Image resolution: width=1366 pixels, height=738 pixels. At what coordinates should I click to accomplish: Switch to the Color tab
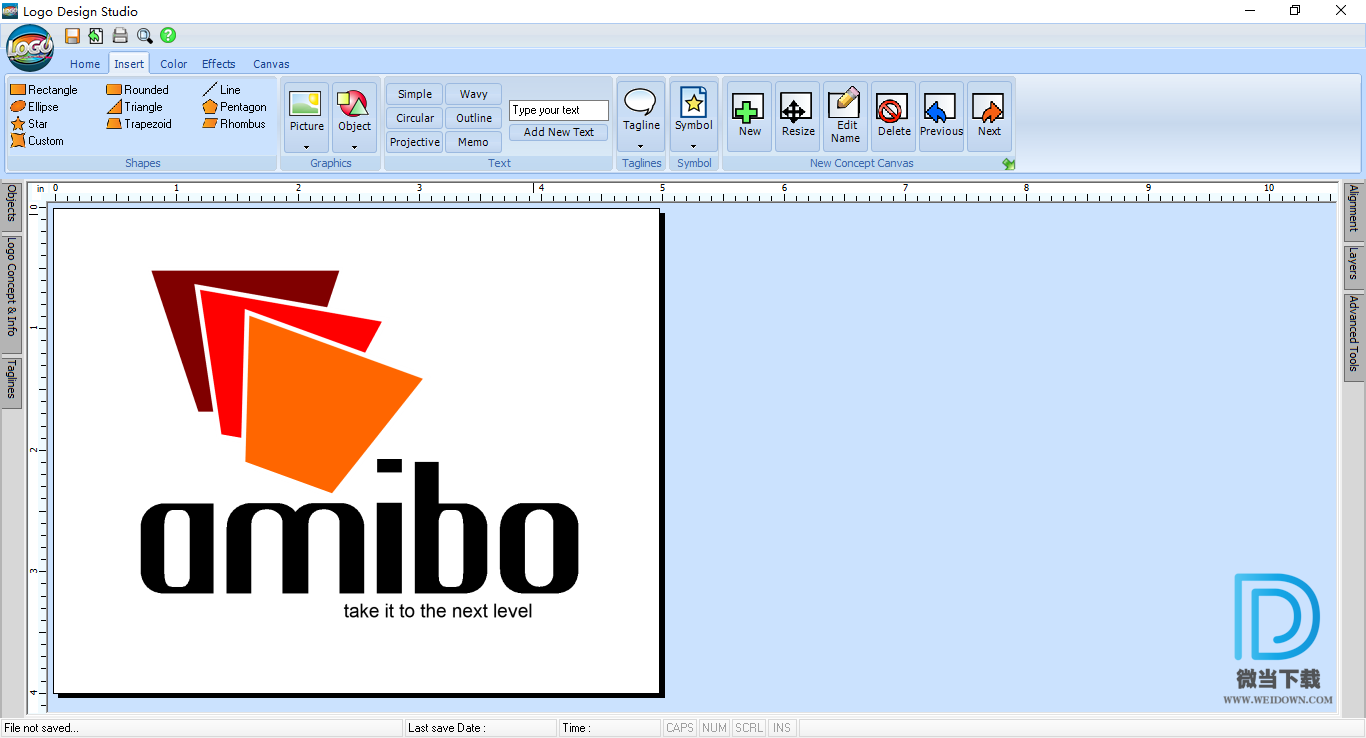click(174, 64)
